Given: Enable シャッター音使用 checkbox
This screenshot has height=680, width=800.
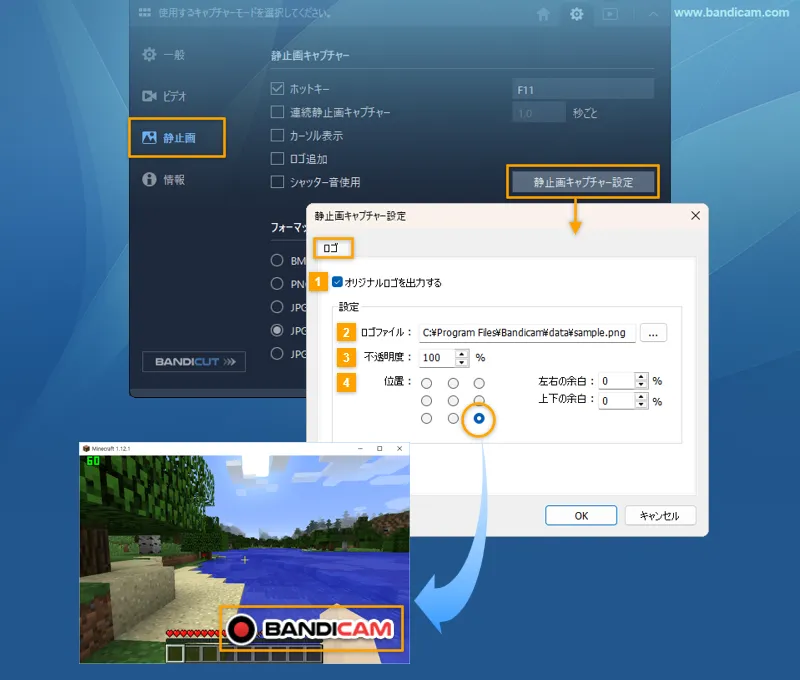Looking at the screenshot, I should coord(277,182).
